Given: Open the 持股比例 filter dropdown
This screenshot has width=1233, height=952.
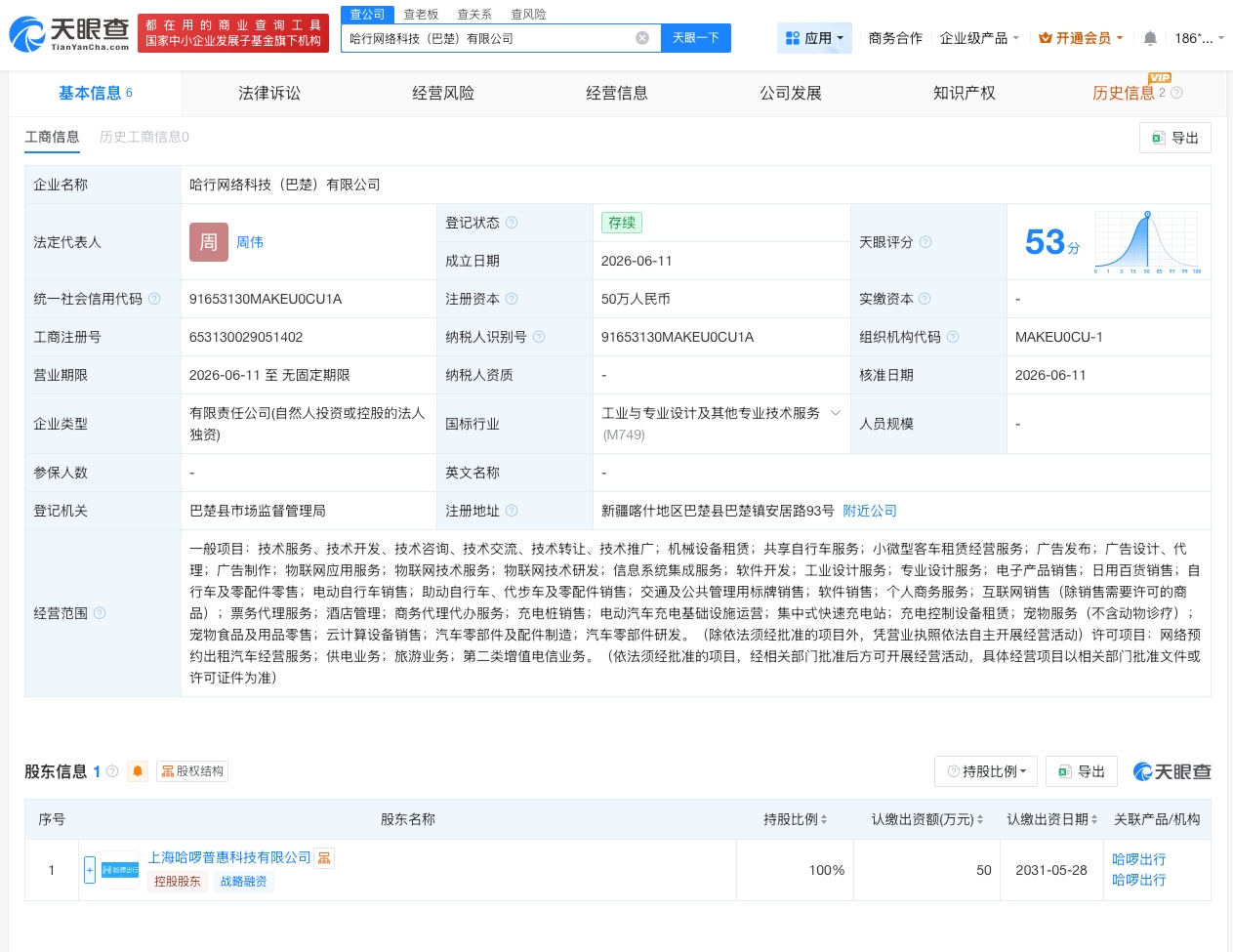Looking at the screenshot, I should (986, 771).
